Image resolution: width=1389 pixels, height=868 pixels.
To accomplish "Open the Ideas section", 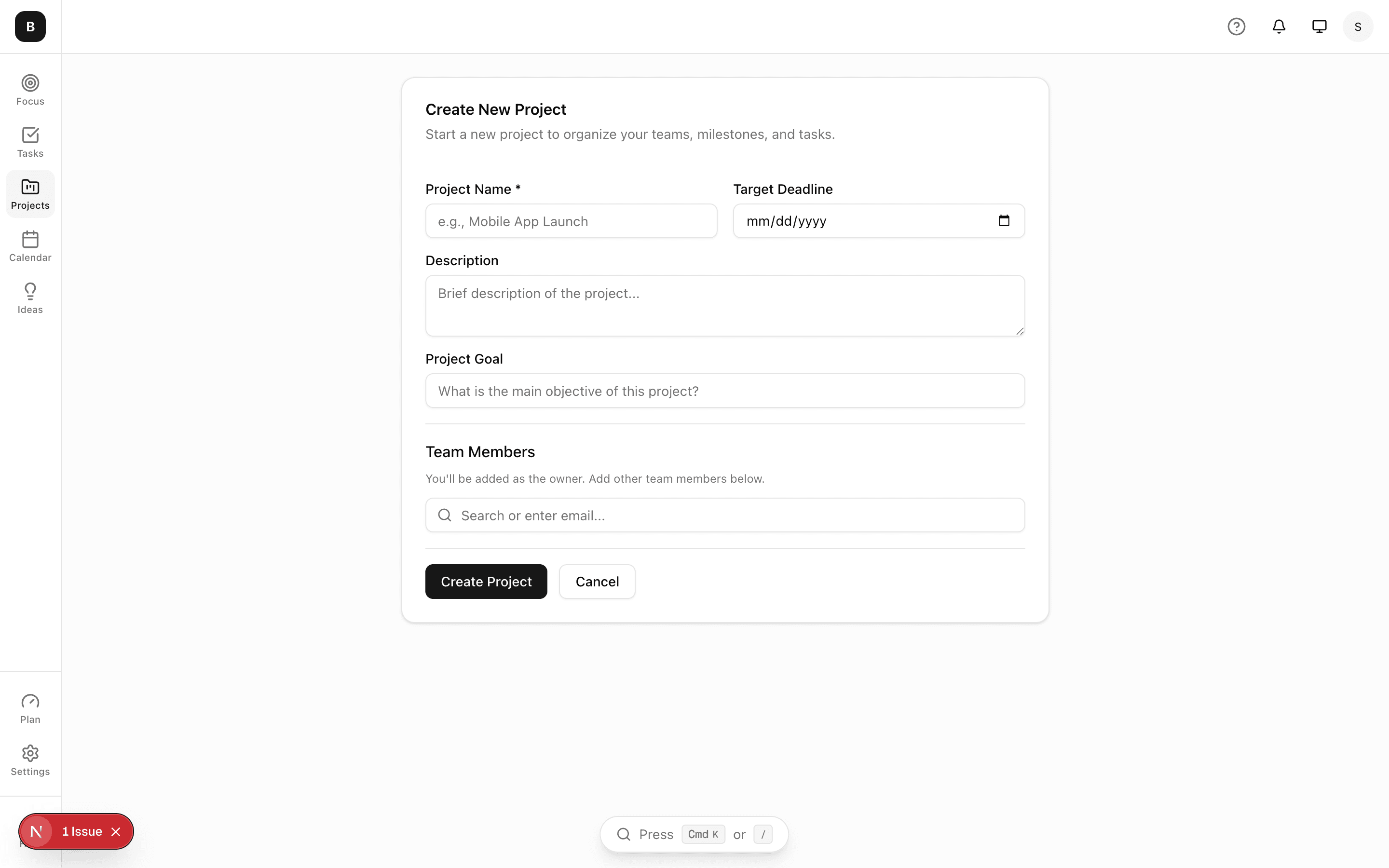I will coord(30,298).
